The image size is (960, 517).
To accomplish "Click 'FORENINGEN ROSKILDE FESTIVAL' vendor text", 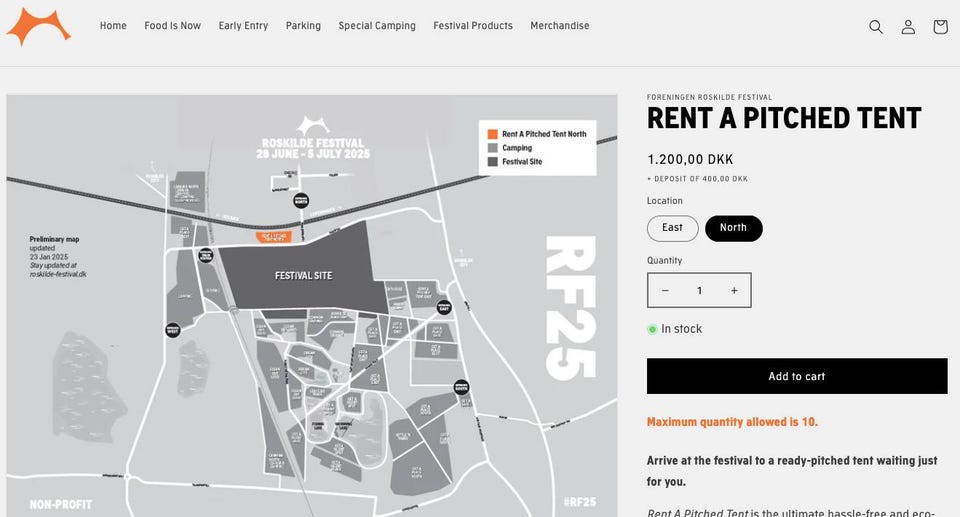I will 710,97.
